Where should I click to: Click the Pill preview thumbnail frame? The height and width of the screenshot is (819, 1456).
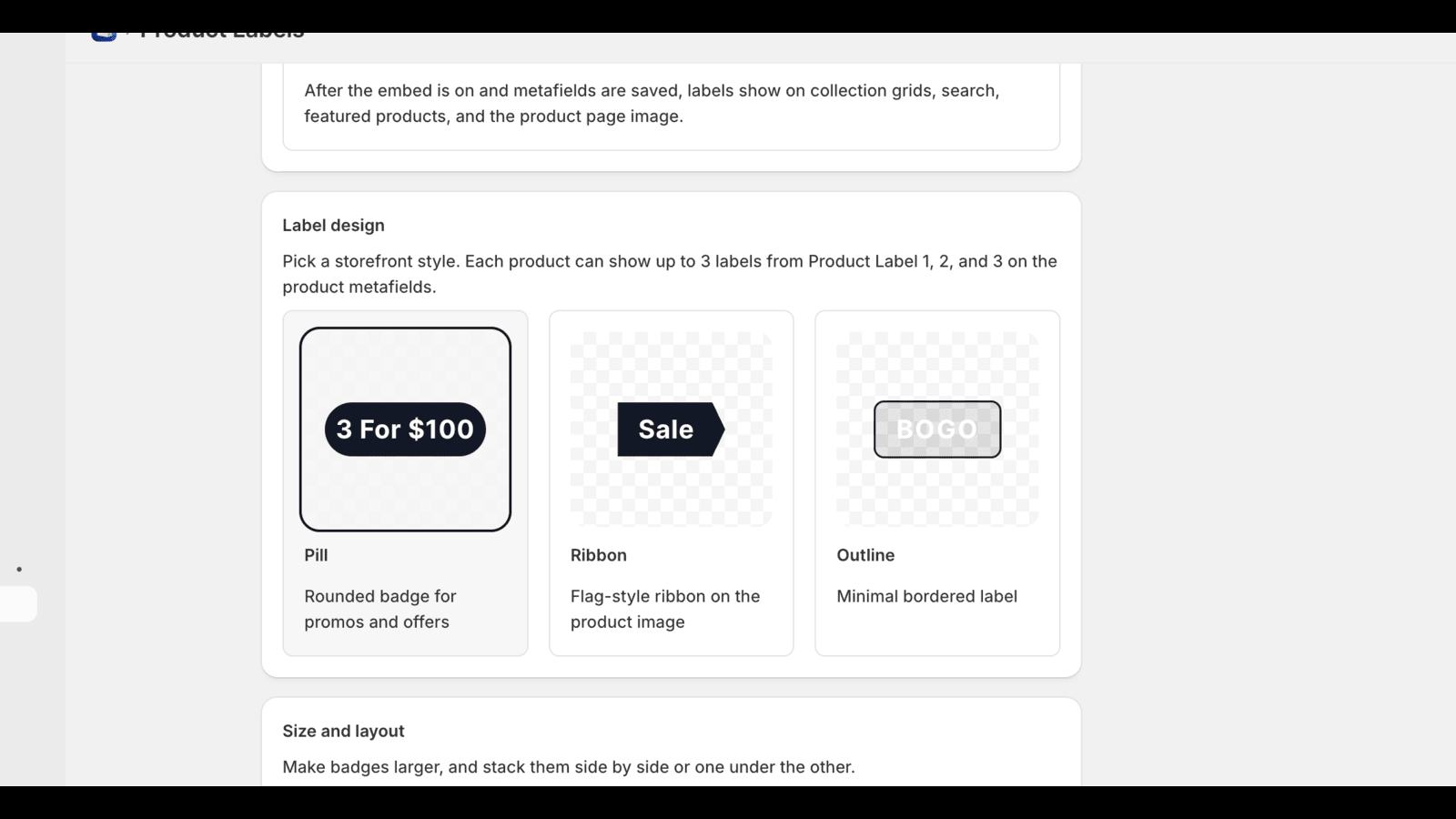click(x=405, y=430)
